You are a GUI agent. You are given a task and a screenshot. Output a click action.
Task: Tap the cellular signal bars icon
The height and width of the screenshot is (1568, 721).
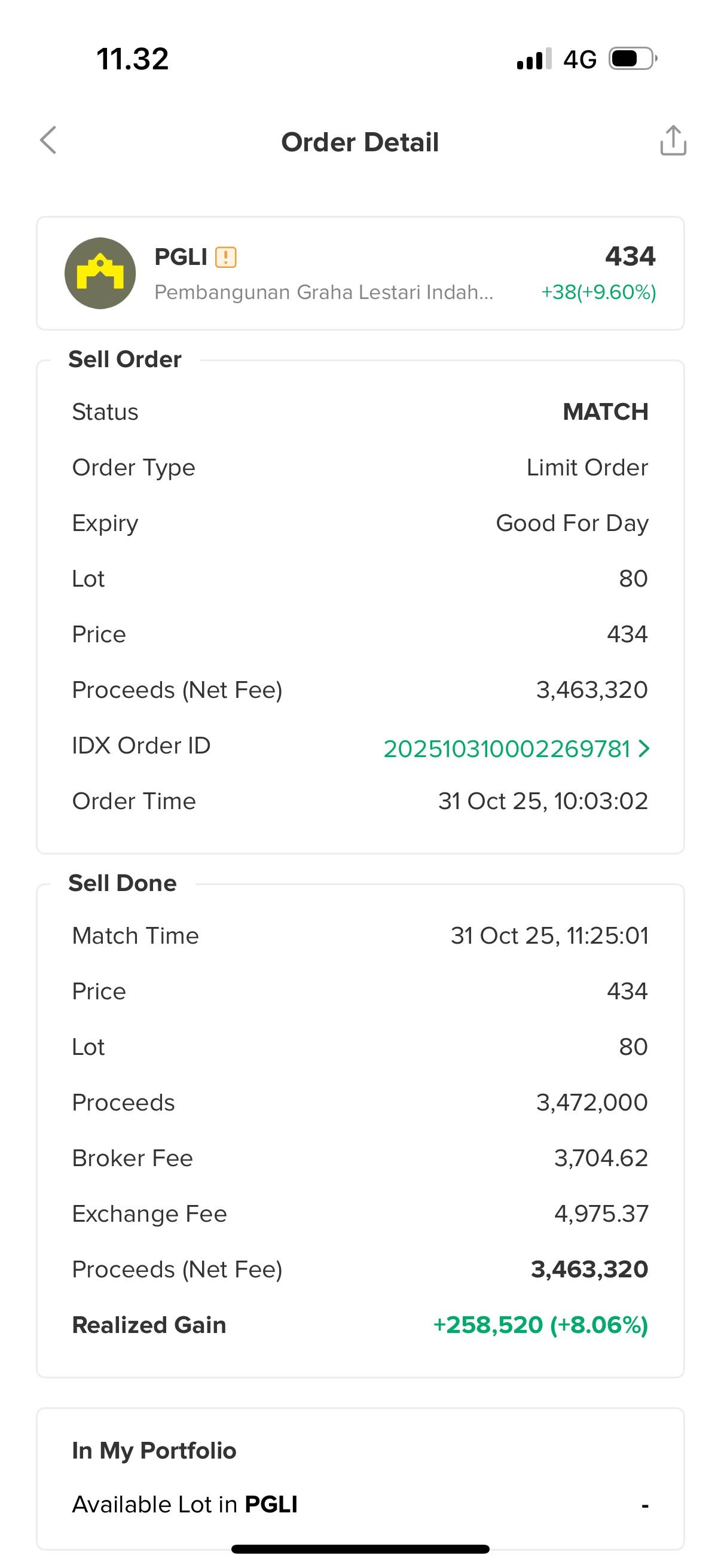[534, 59]
